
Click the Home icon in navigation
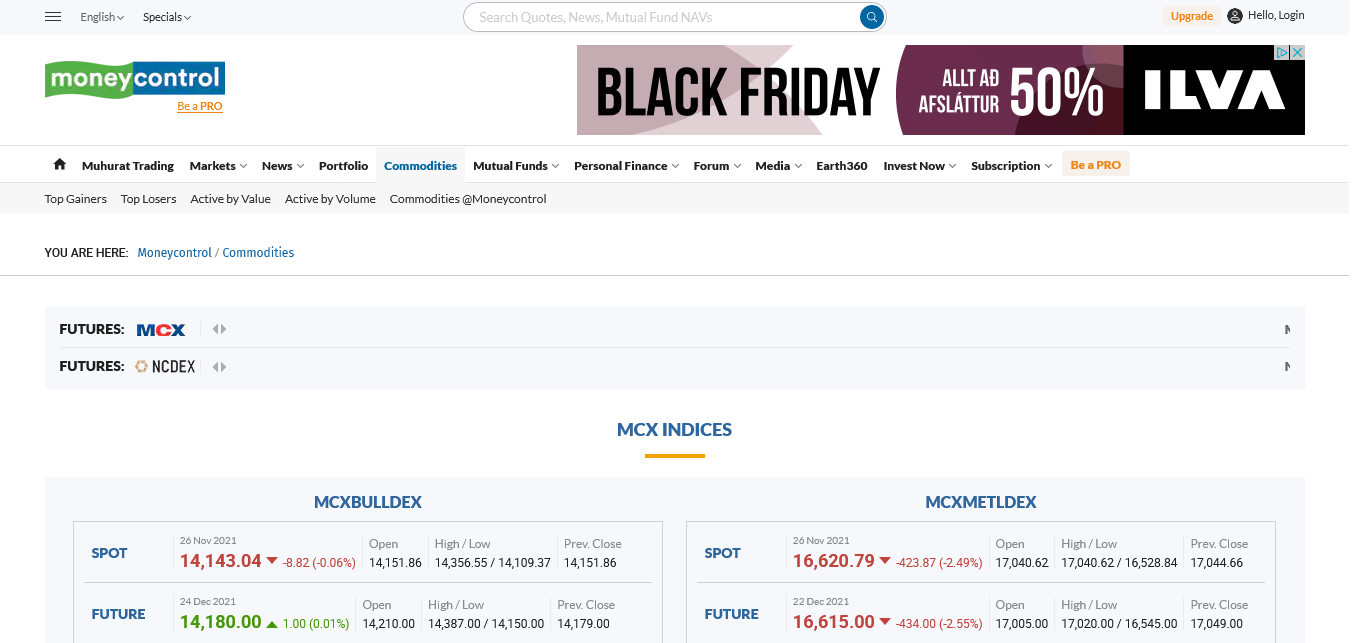coord(60,165)
